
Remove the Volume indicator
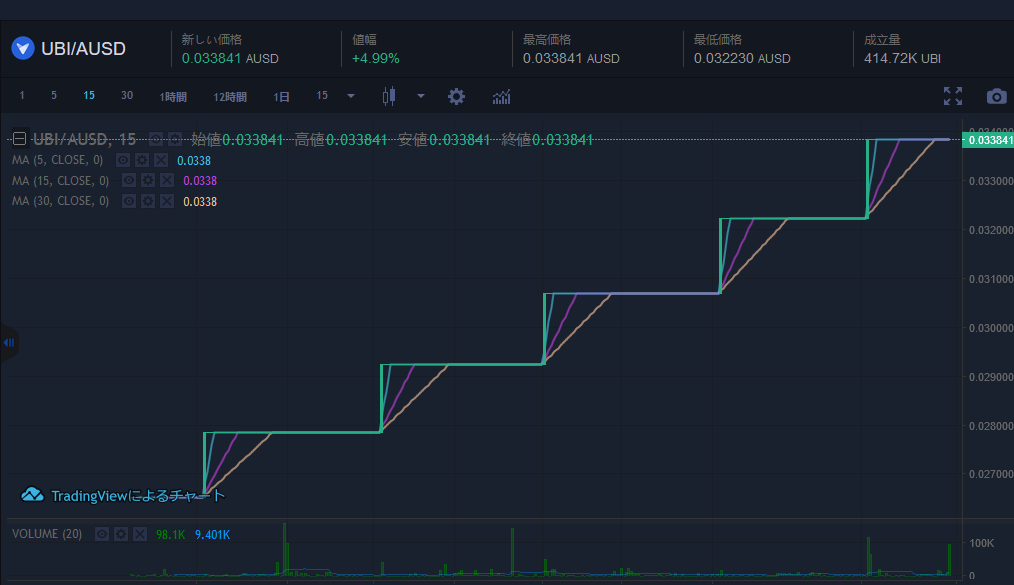(139, 535)
